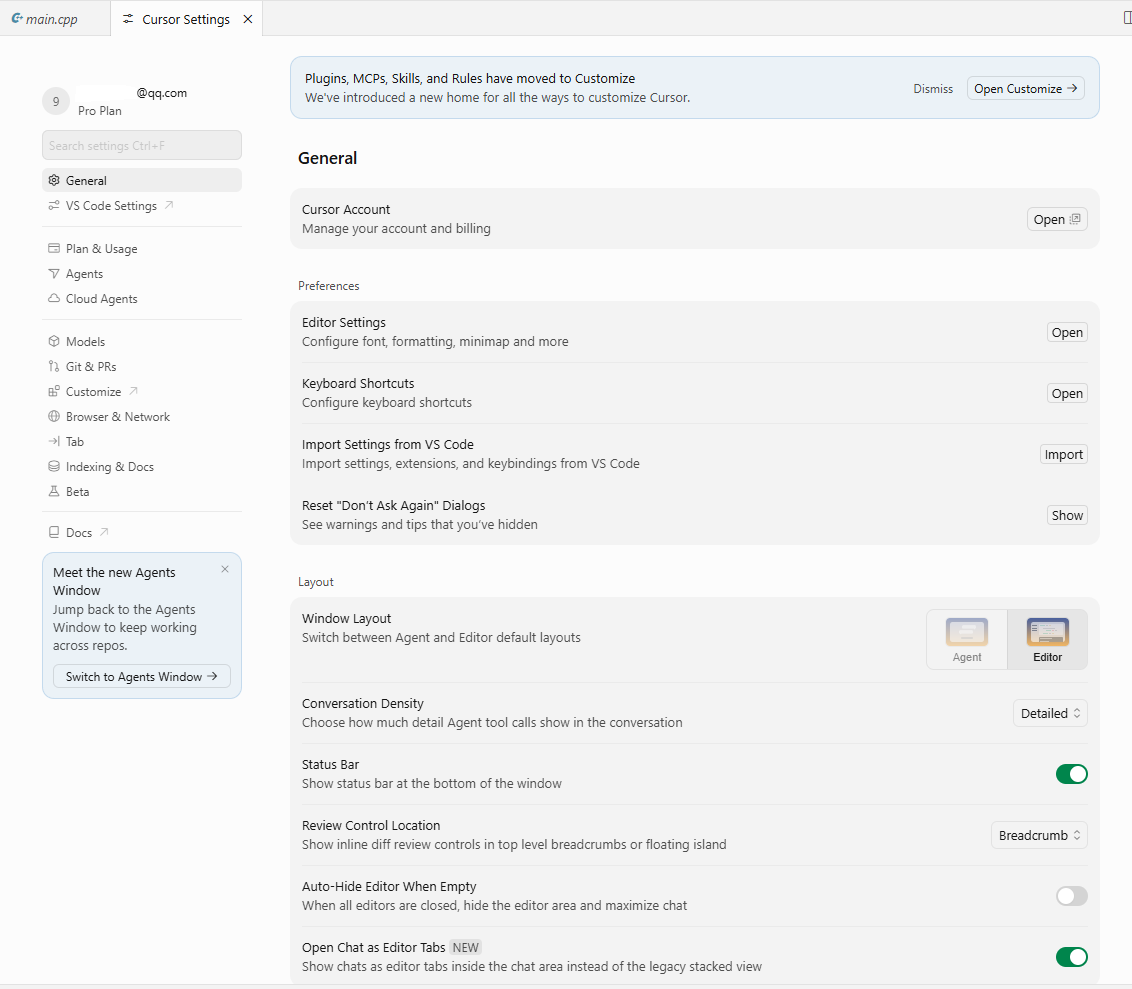Select the Cursor Settings tab
The image size is (1132, 989).
[186, 19]
